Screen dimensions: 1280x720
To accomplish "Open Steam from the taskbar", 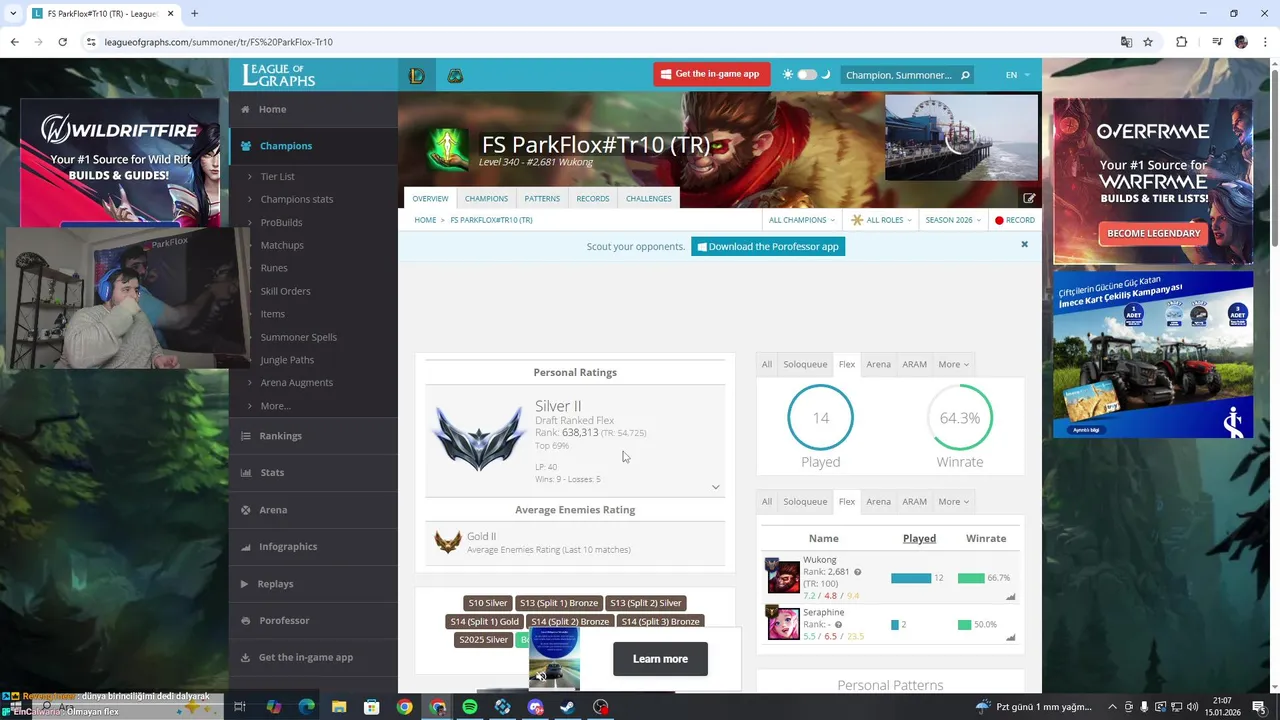I will coord(567,707).
